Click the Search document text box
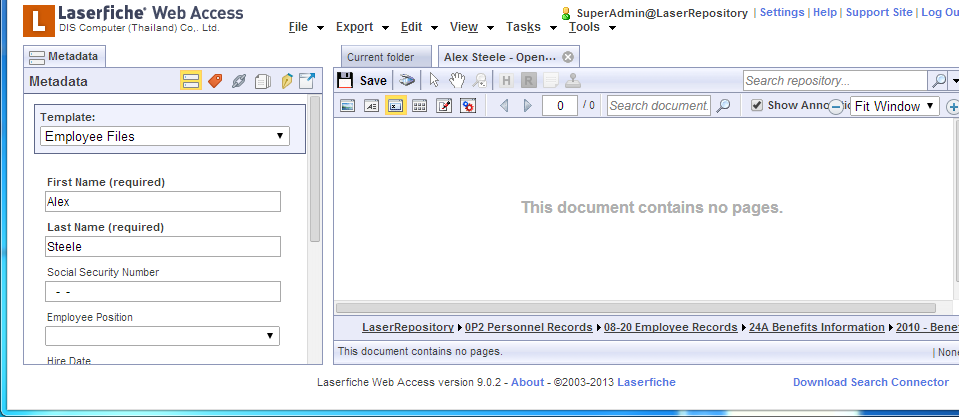The width and height of the screenshot is (959, 417). point(659,106)
